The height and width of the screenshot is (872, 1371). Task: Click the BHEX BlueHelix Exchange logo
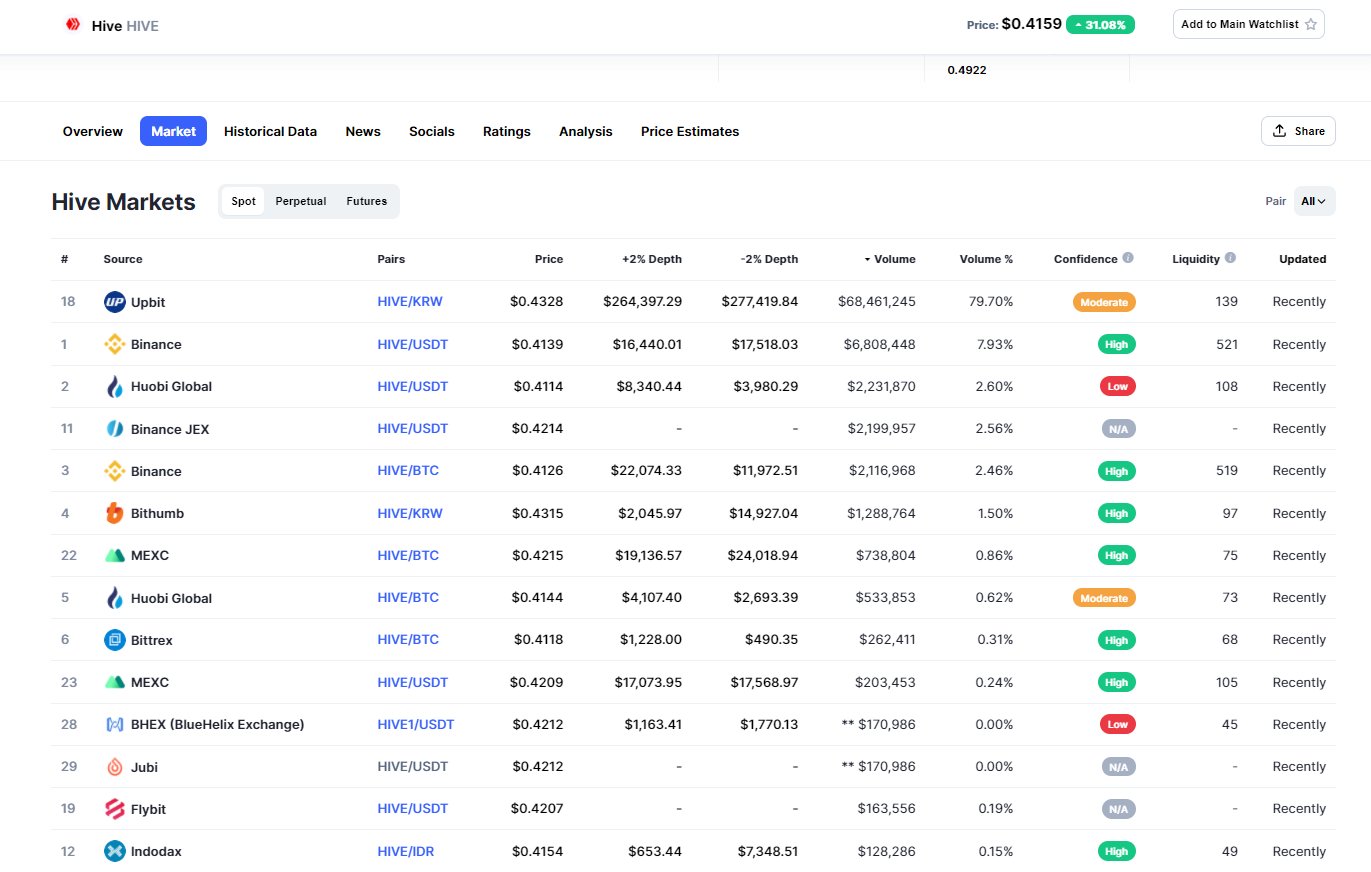click(115, 724)
